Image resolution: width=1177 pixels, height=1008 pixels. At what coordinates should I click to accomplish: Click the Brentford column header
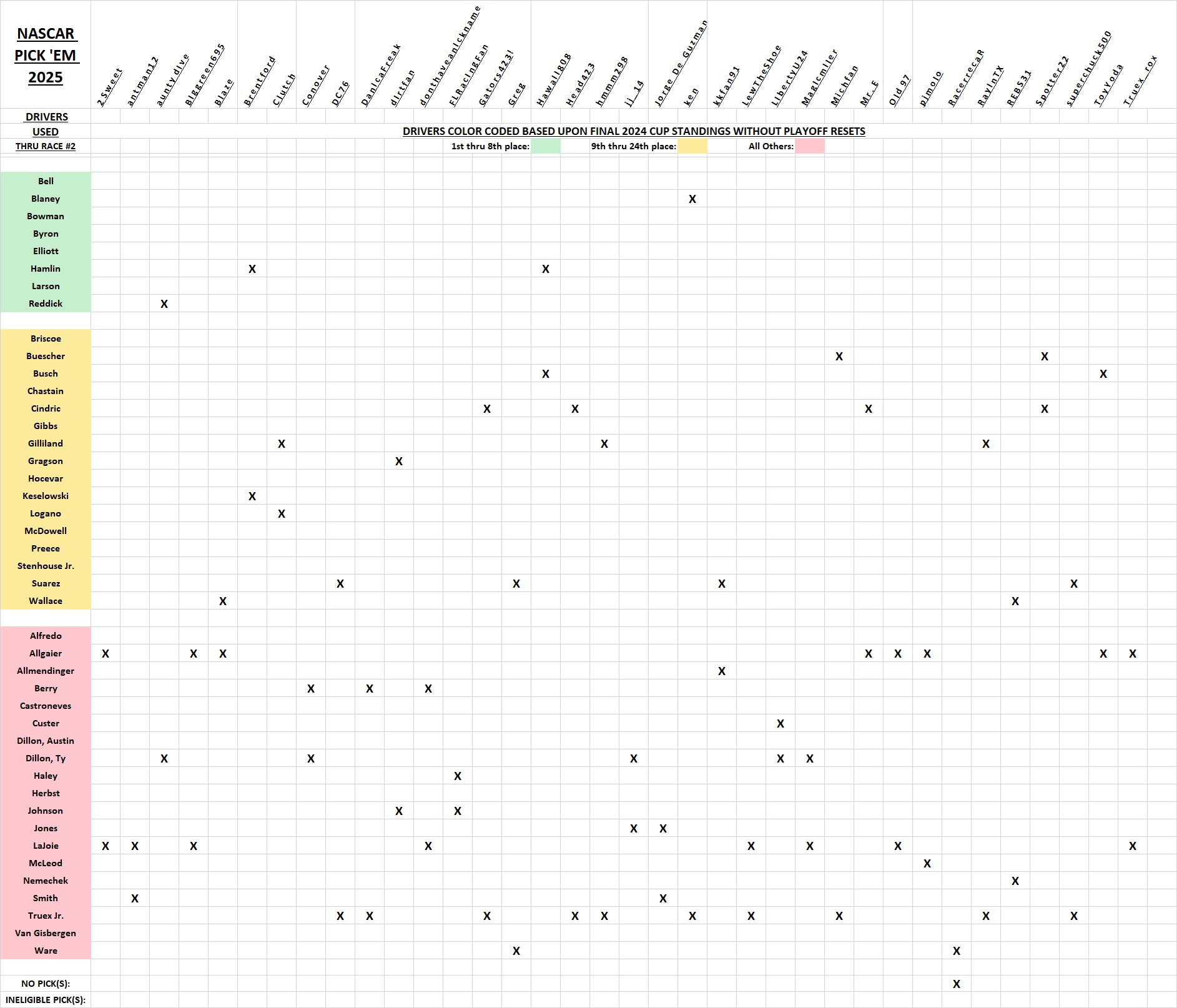click(259, 81)
